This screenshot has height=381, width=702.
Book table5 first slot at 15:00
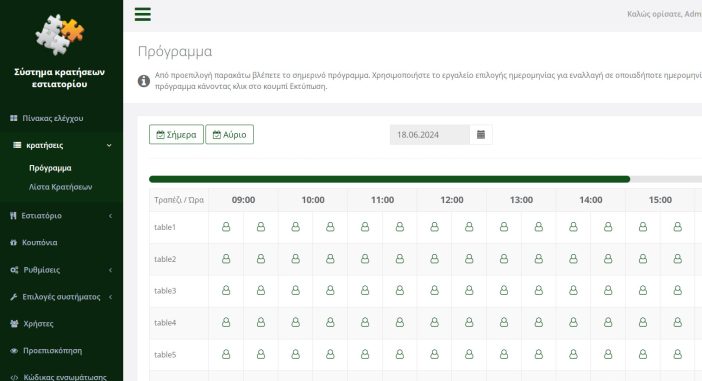643,355
